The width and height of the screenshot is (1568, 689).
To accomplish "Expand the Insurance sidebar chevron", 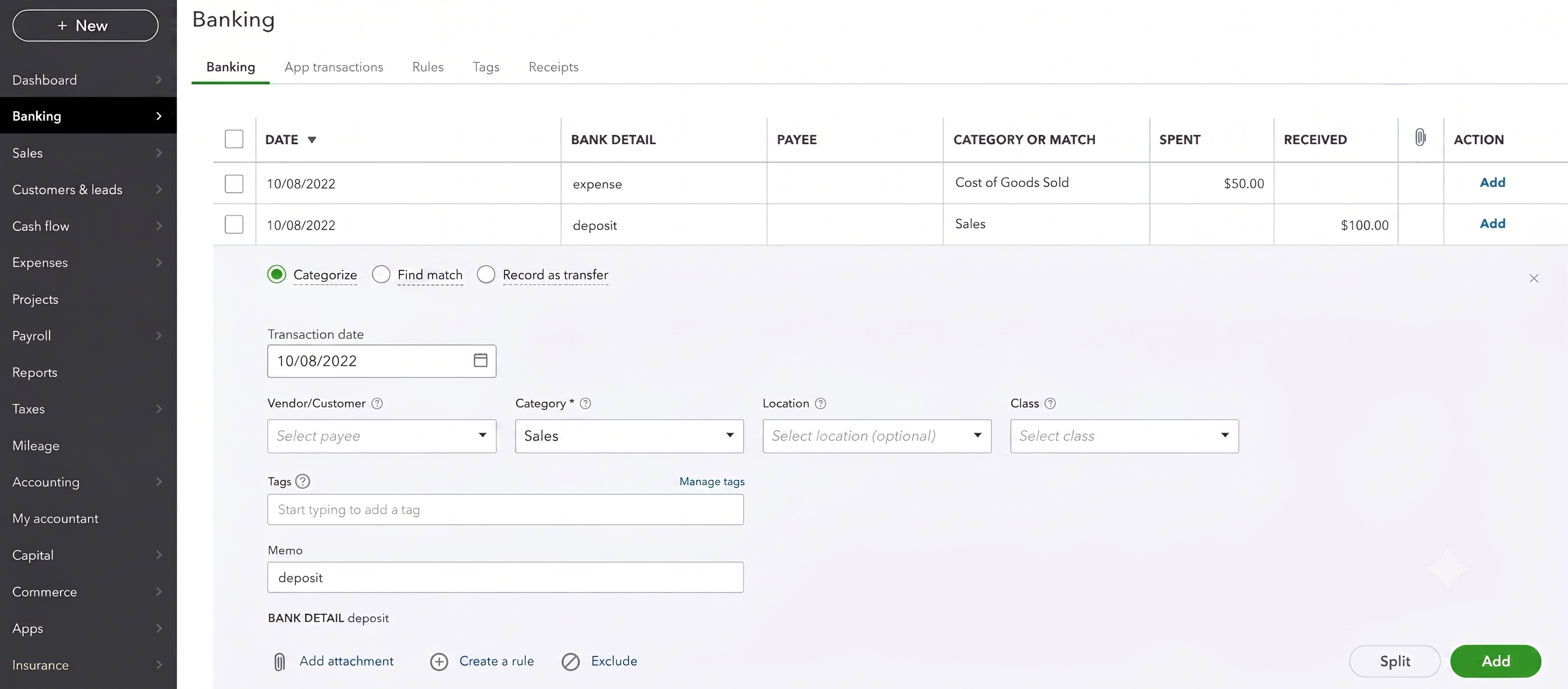I will (x=159, y=664).
